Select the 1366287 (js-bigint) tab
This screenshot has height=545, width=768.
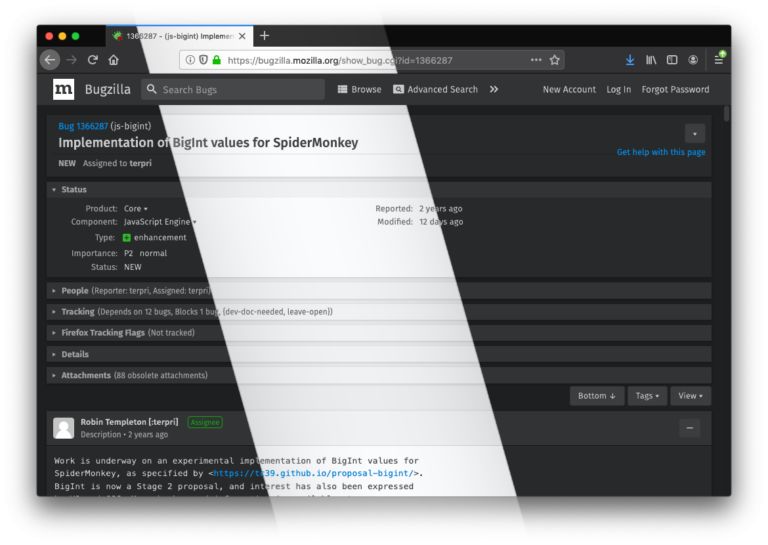[179, 36]
